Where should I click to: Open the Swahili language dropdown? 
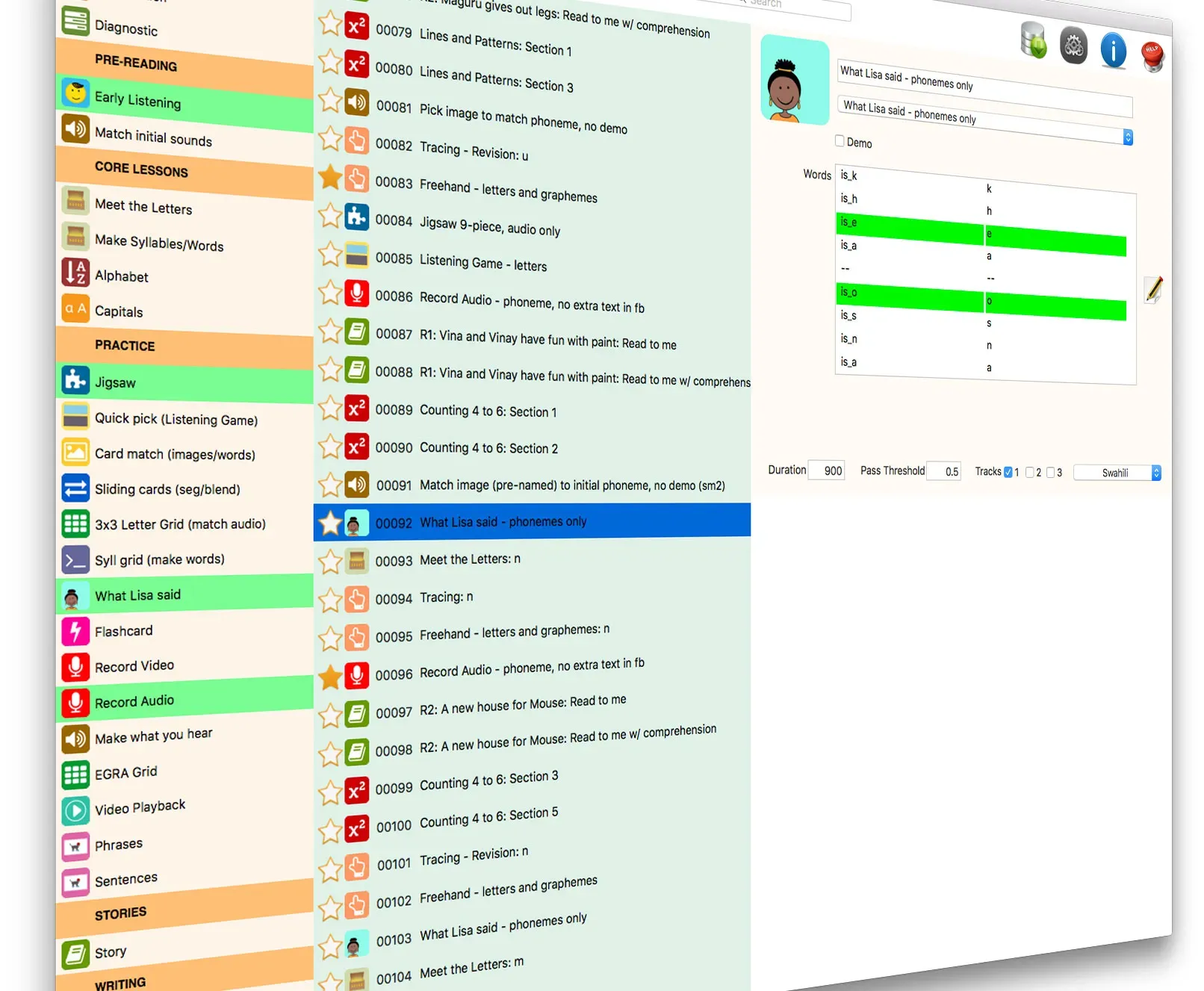click(x=1117, y=473)
